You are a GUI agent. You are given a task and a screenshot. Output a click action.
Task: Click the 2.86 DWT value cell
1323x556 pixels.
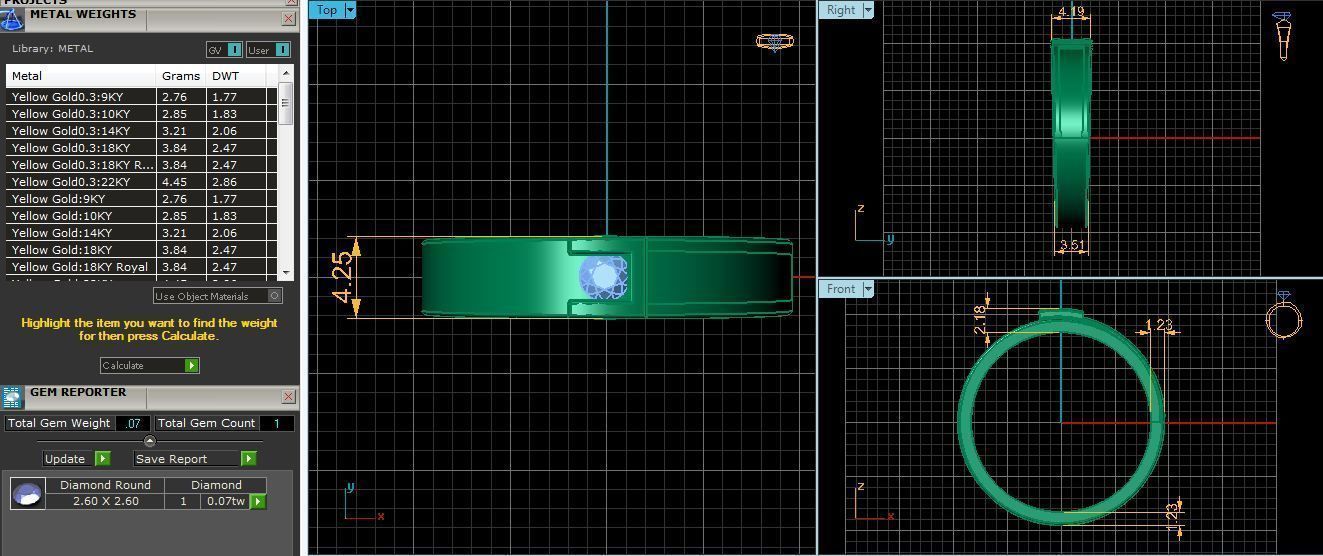[236, 182]
